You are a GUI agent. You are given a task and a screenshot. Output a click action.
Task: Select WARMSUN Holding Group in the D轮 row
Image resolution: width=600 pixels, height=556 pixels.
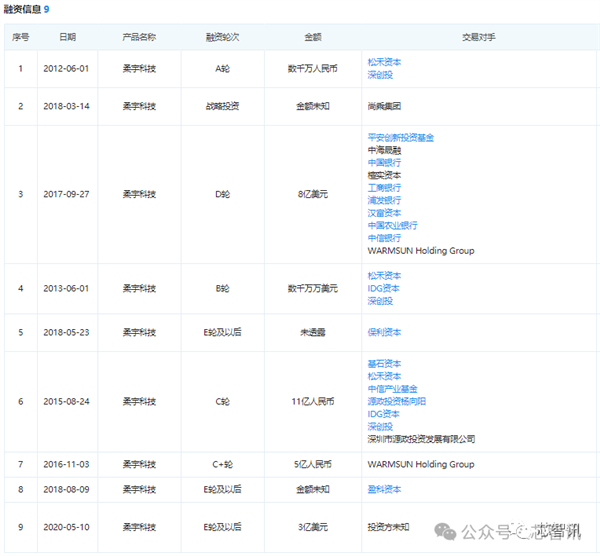pos(421,251)
